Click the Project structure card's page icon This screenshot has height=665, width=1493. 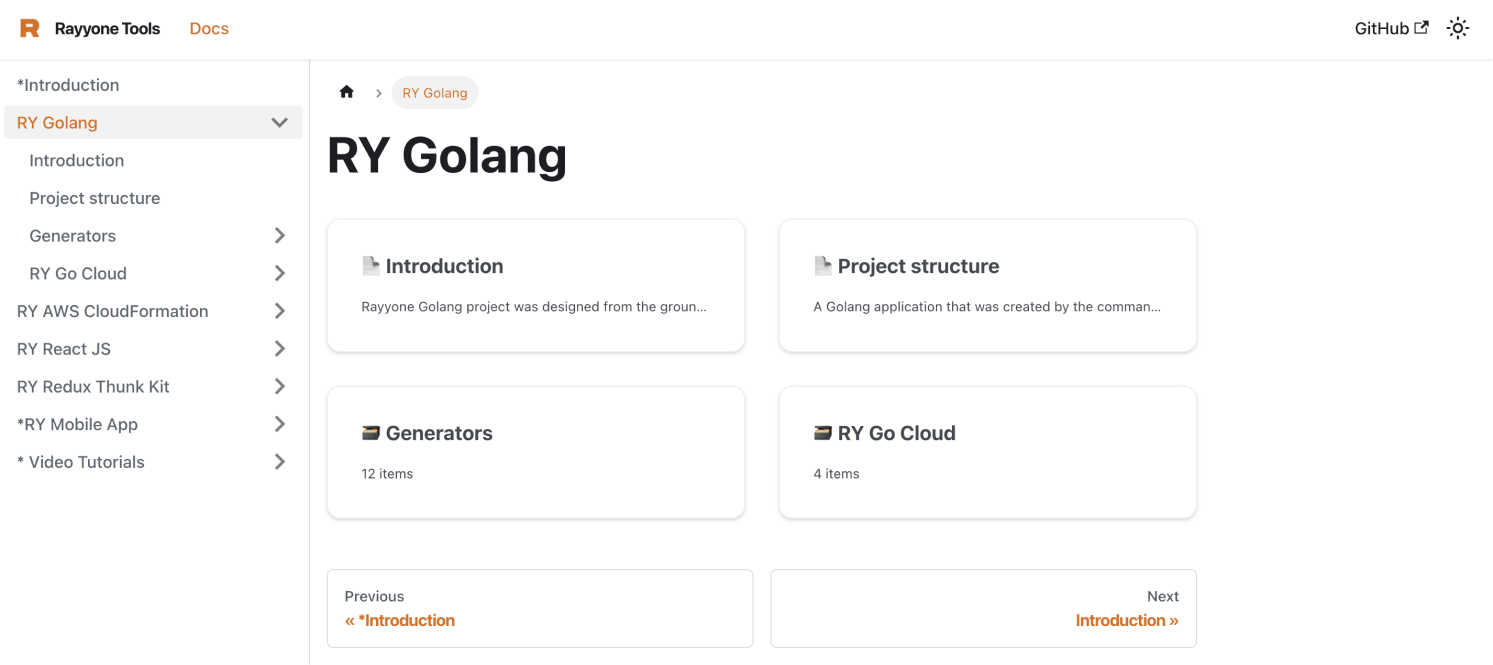point(823,266)
